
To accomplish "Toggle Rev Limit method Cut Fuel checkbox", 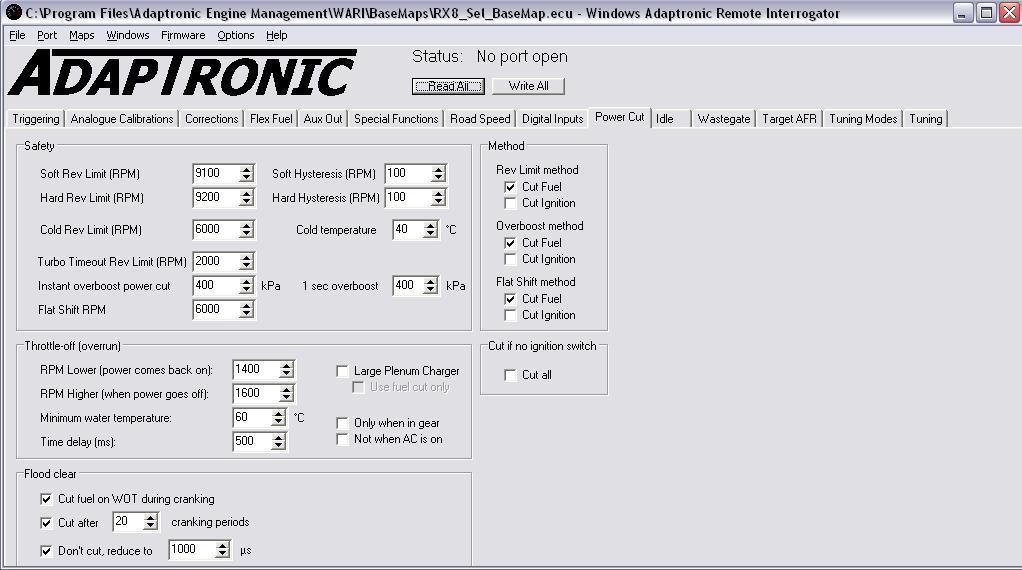I will tap(510, 187).
